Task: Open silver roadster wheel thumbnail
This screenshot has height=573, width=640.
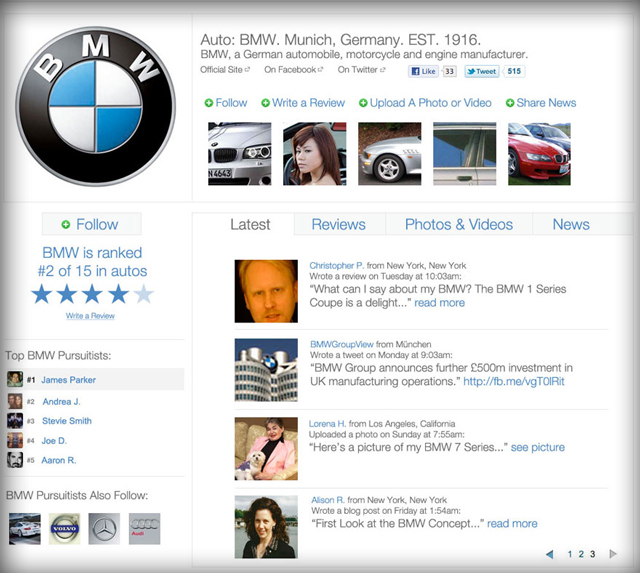Action: (x=390, y=154)
